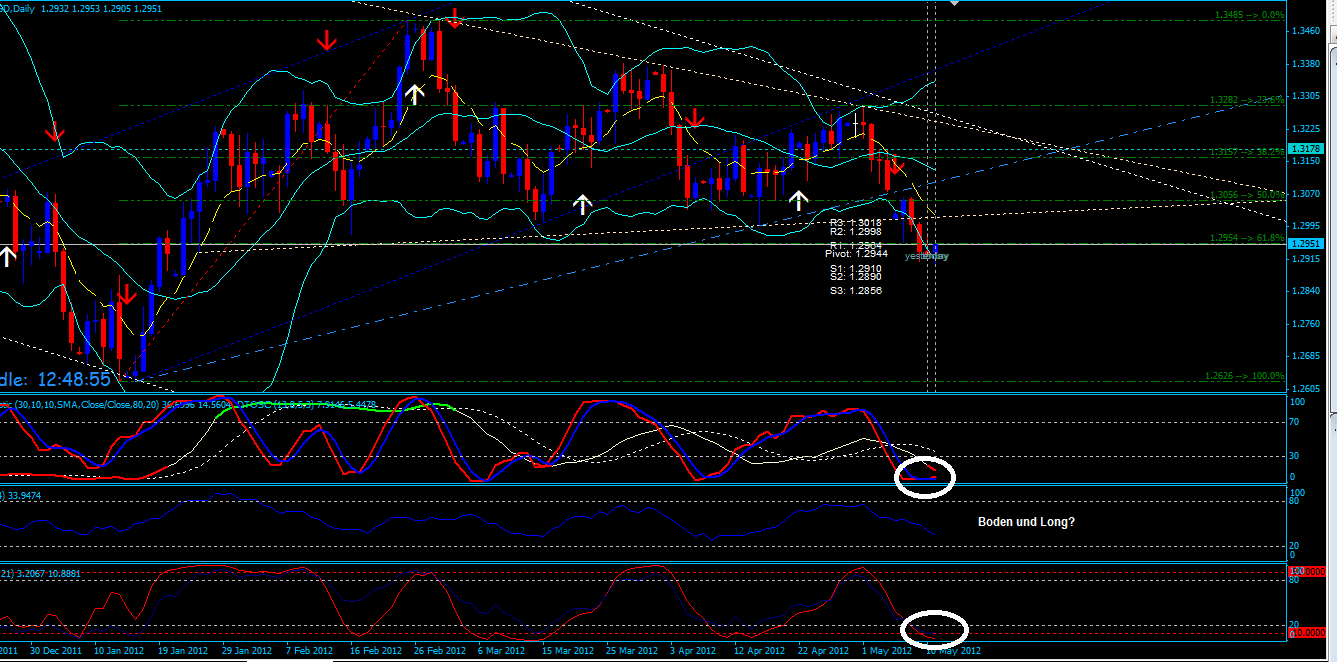Click the 'yesterday' label on the chart

pos(927,256)
